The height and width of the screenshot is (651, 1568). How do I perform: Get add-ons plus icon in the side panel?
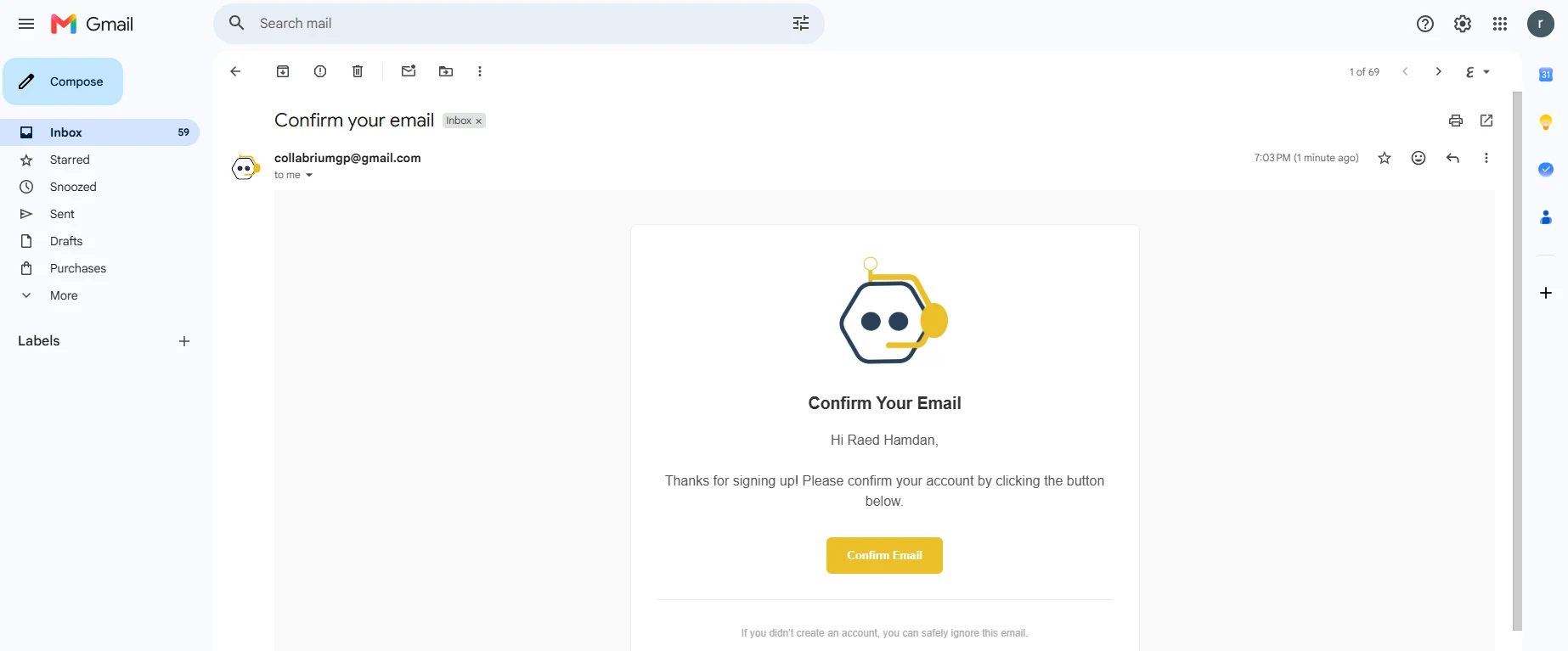(x=1546, y=293)
